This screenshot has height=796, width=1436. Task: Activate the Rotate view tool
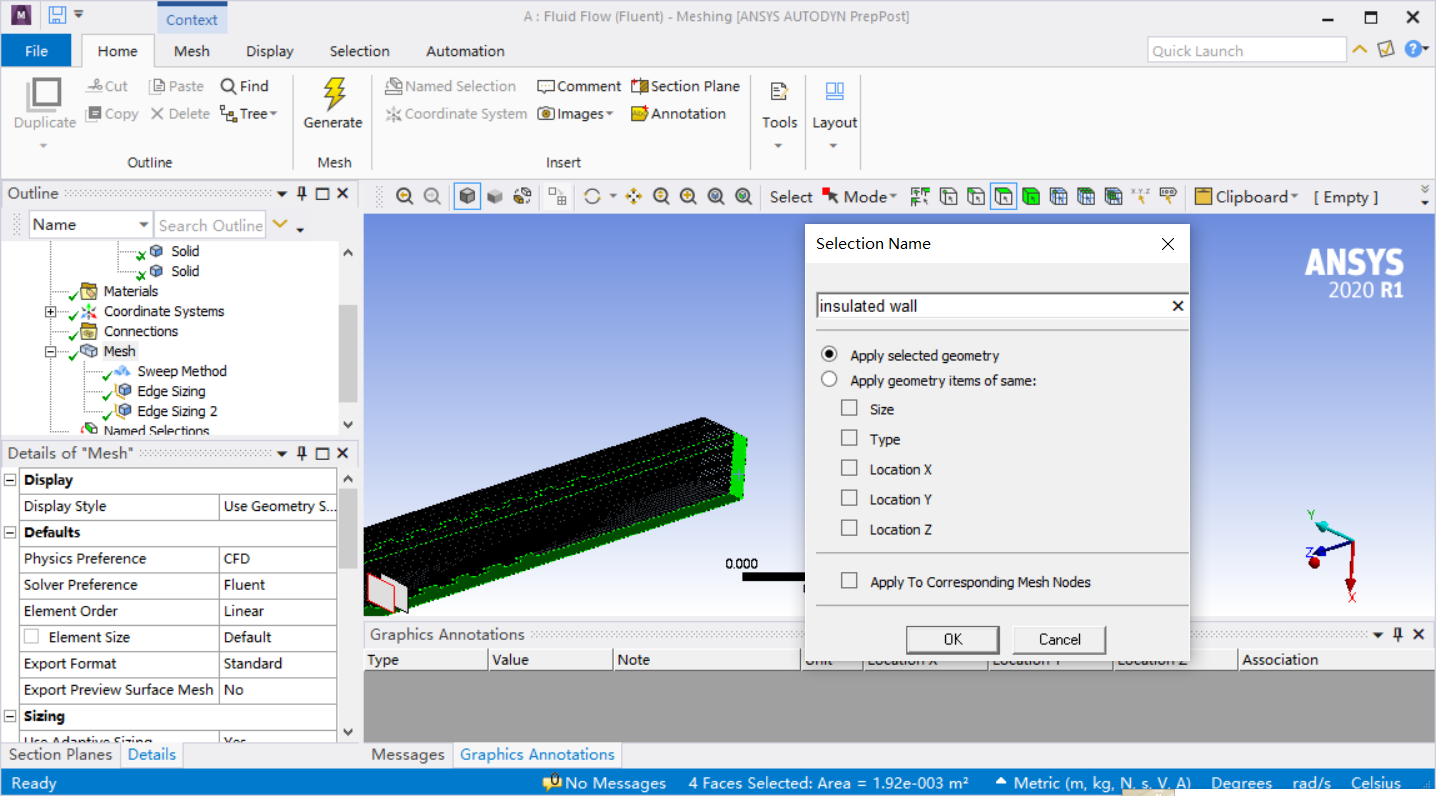click(x=592, y=197)
